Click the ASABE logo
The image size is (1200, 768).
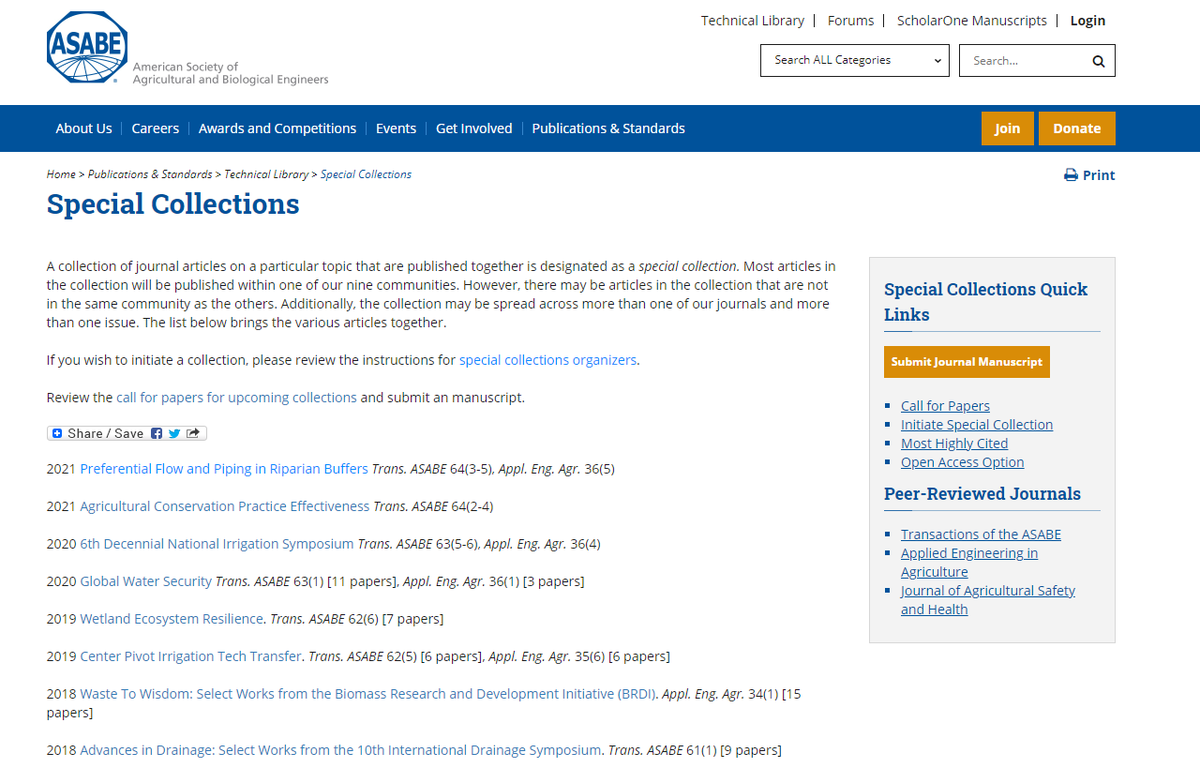87,48
